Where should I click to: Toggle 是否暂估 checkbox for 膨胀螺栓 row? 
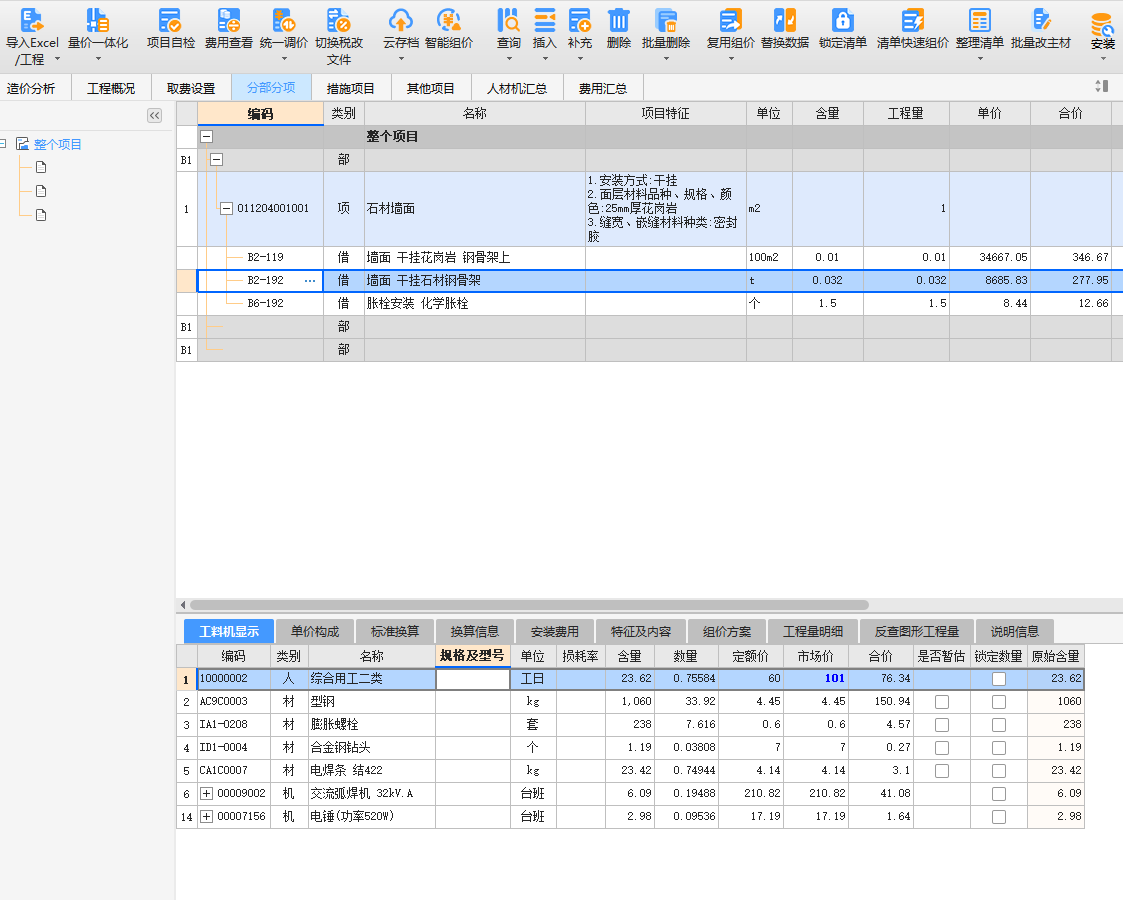click(x=942, y=725)
